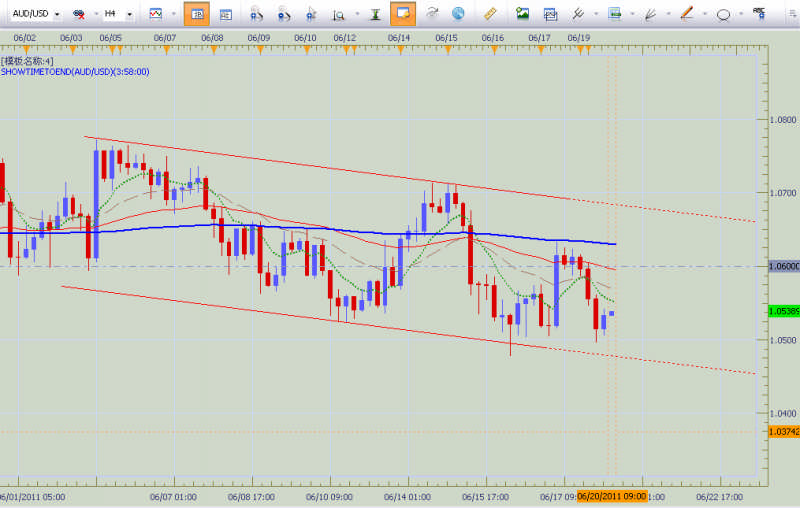
Task: Click the SHOWTIMETOEND(AUD/USD) indicator label
Action: coord(75,72)
